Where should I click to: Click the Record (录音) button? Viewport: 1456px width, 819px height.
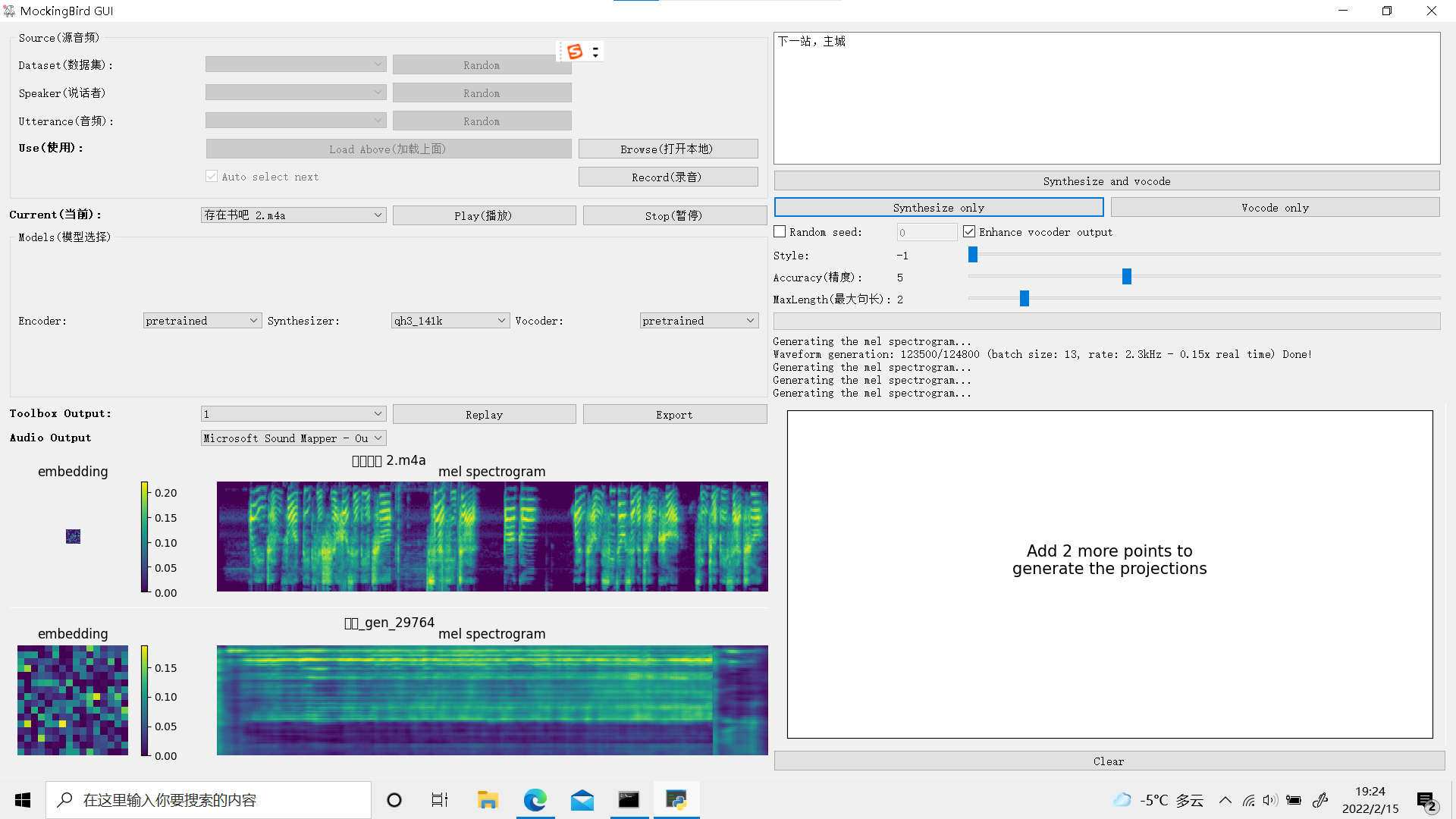(x=668, y=177)
